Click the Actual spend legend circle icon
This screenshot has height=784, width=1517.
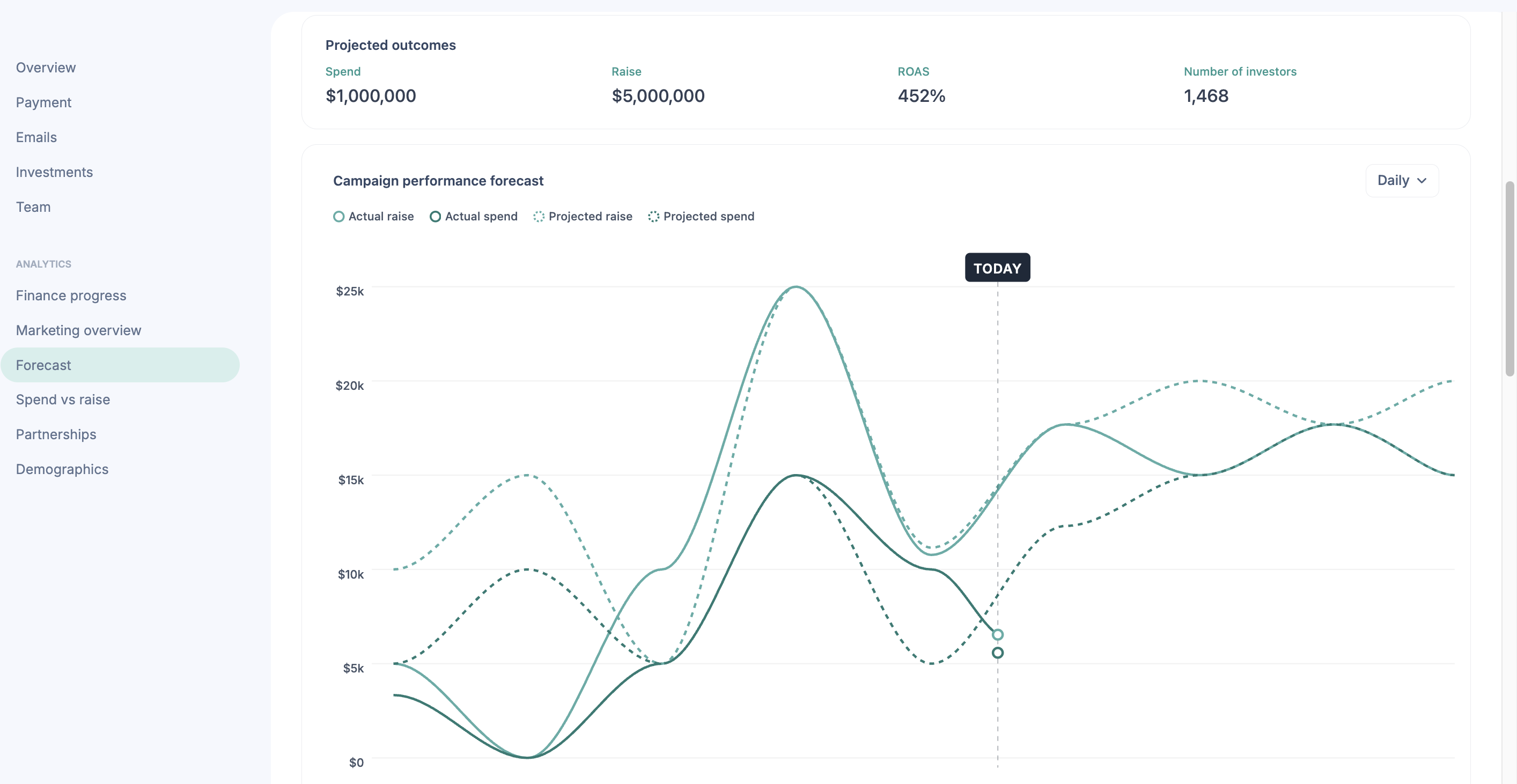pos(435,217)
